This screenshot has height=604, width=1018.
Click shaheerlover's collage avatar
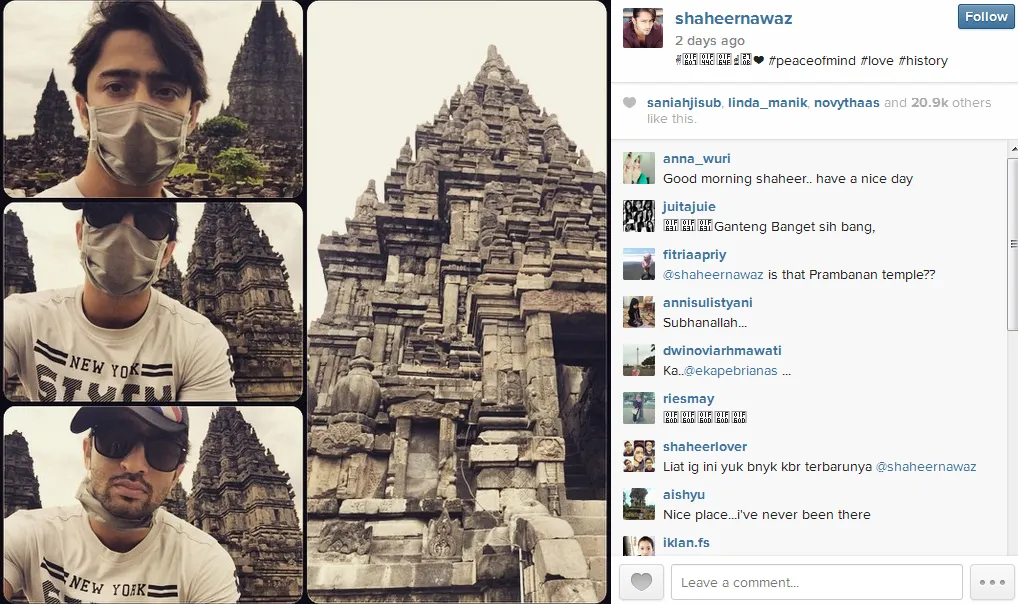point(639,456)
